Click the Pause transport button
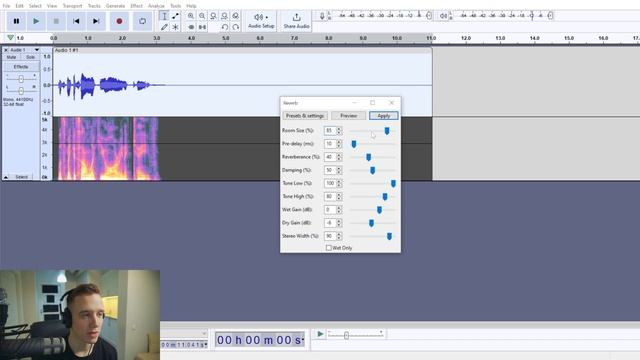The image size is (640, 360). pyautogui.click(x=16, y=21)
